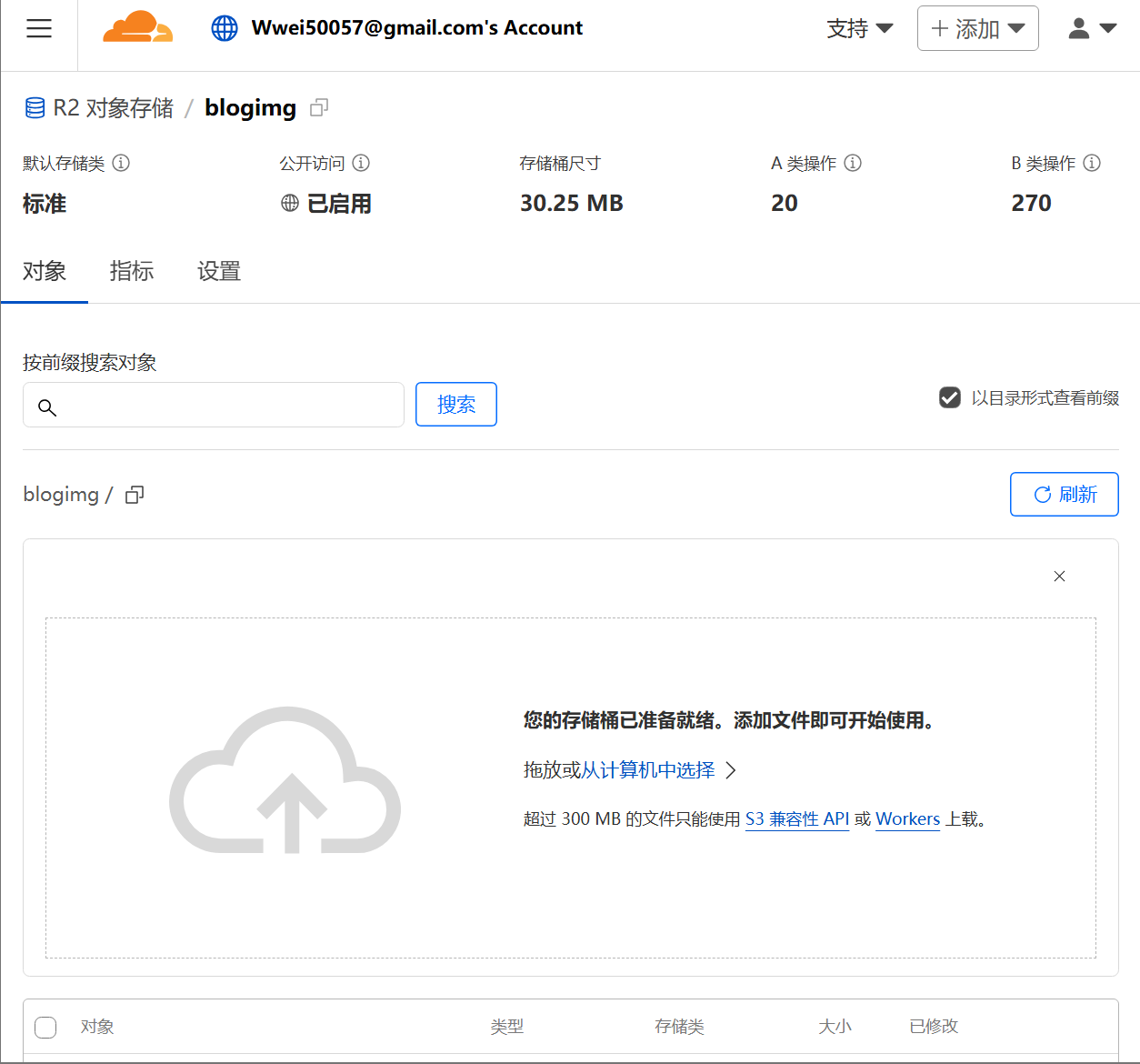
Task: Click info icon beside 默认存储类
Action: point(121,163)
